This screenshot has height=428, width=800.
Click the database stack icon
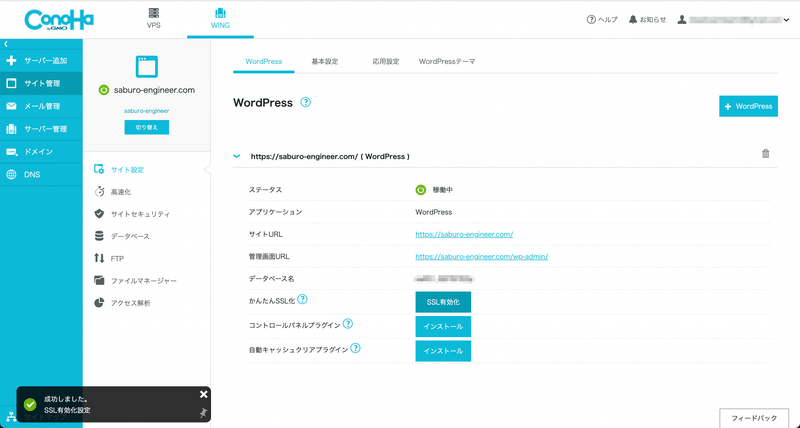click(x=99, y=236)
